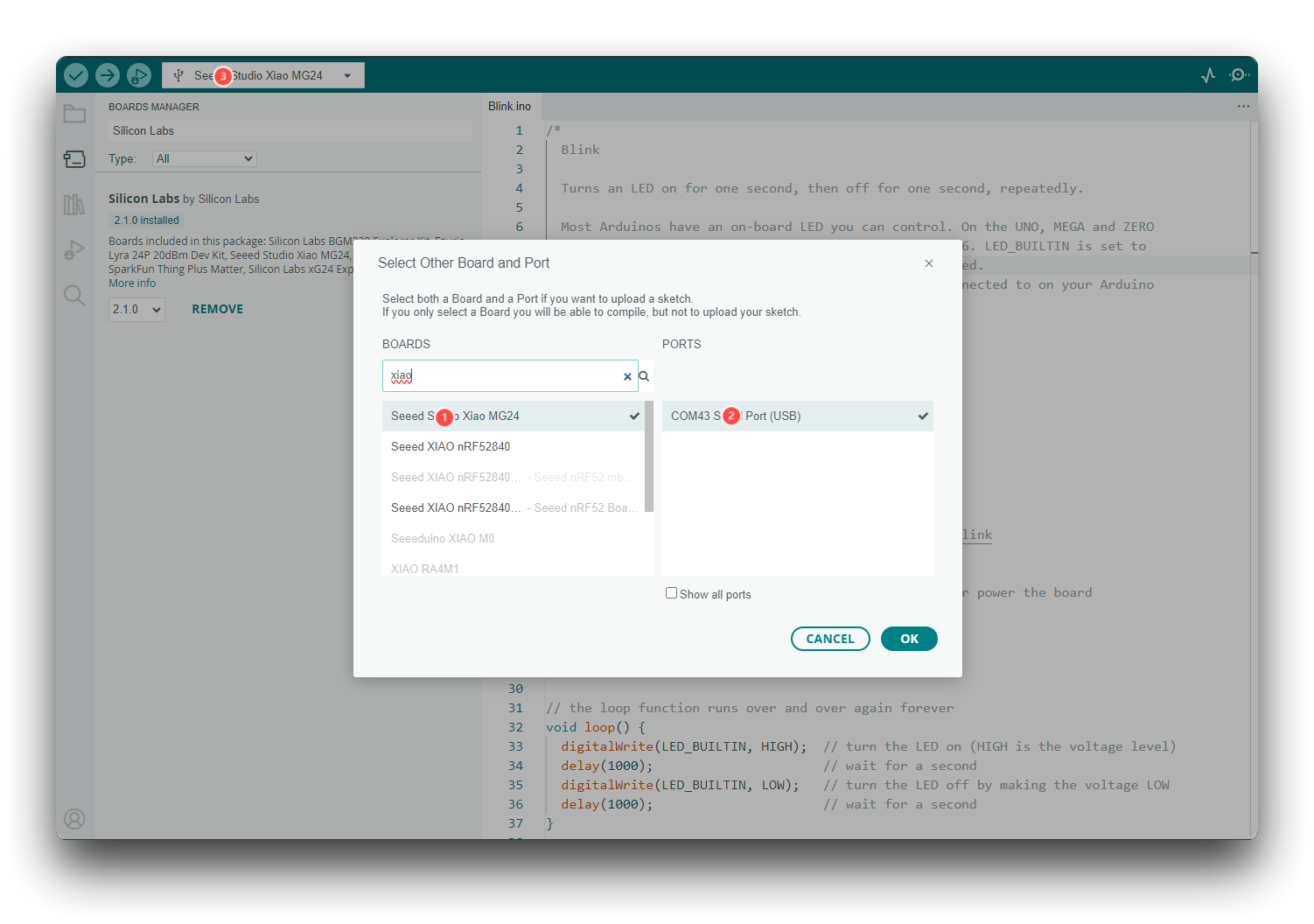Open the 2.1.0 version dropdown

(x=136, y=309)
